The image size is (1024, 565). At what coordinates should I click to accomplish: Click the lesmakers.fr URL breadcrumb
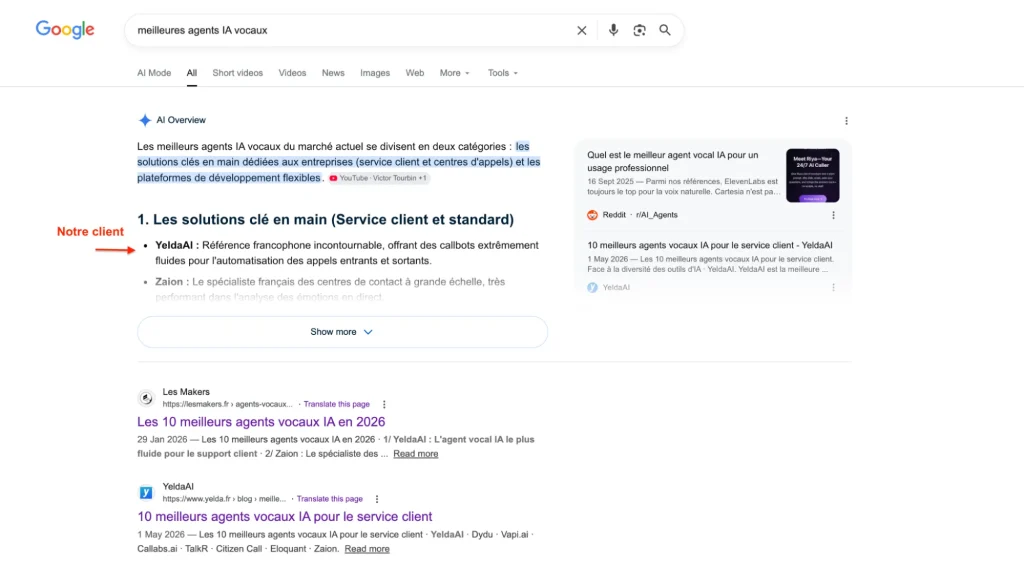pos(227,404)
